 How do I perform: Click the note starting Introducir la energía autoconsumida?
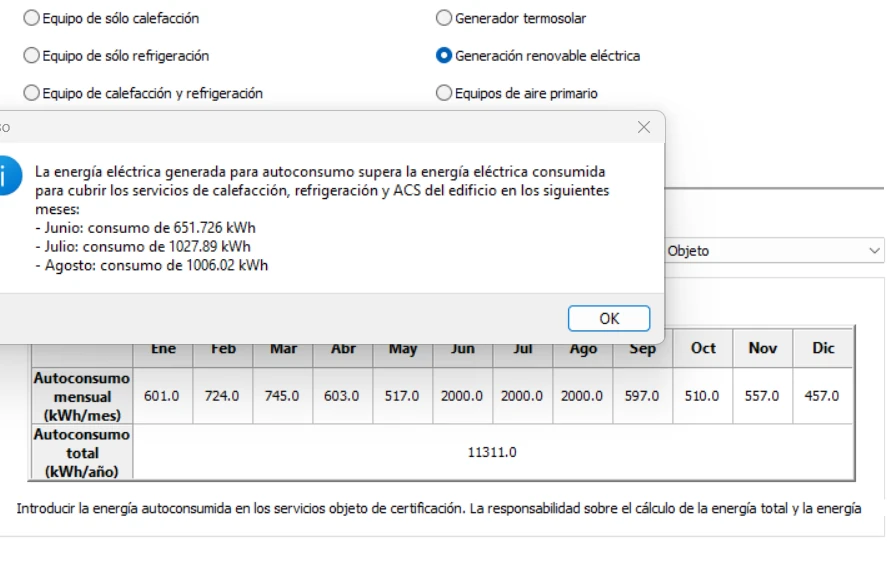tap(439, 509)
